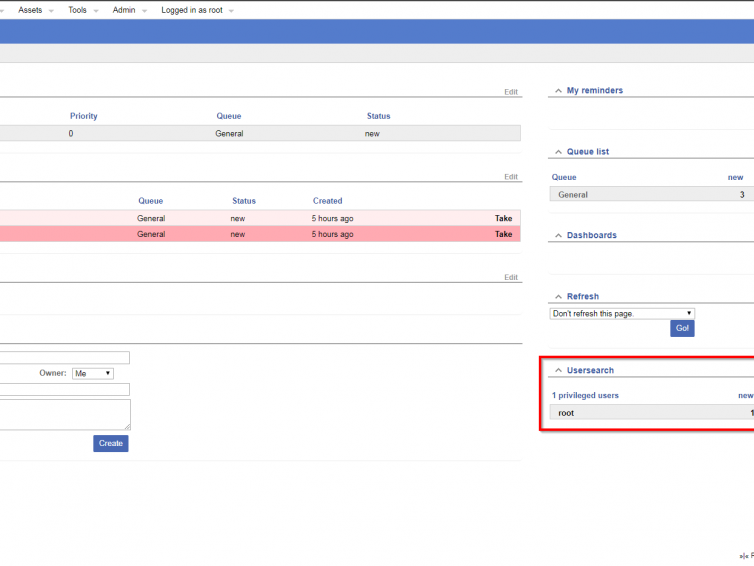Sort tickets by the Created column header
Image resolution: width=754 pixels, height=566 pixels.
pyautogui.click(x=327, y=201)
